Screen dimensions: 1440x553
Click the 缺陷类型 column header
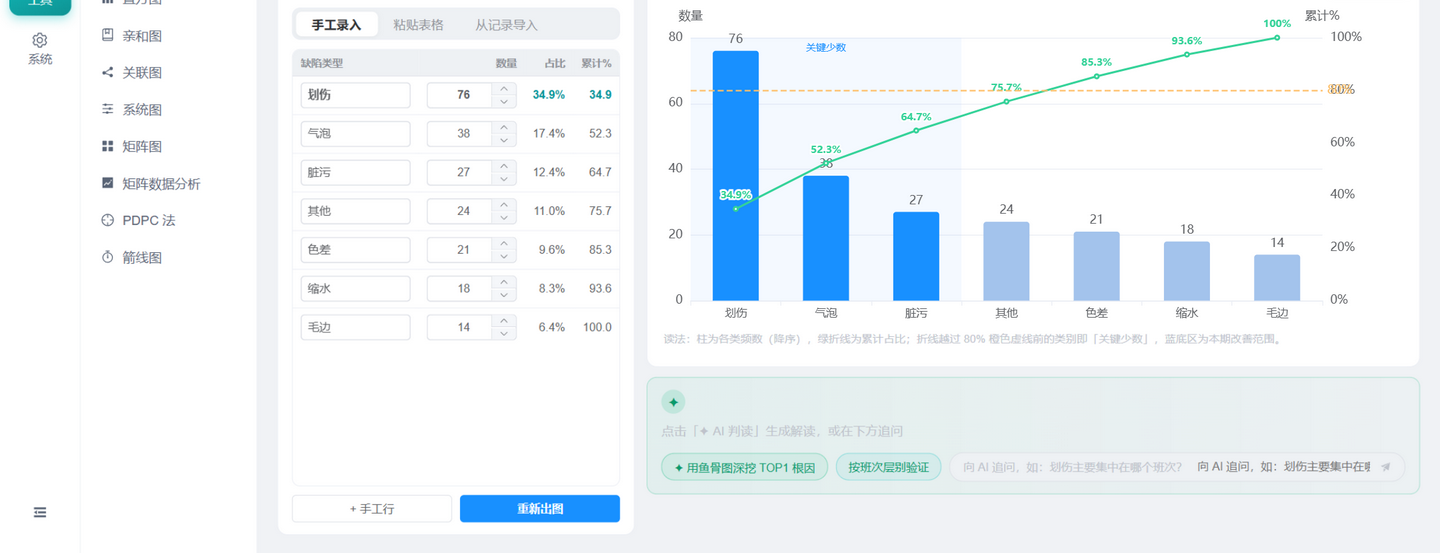pyautogui.click(x=322, y=63)
